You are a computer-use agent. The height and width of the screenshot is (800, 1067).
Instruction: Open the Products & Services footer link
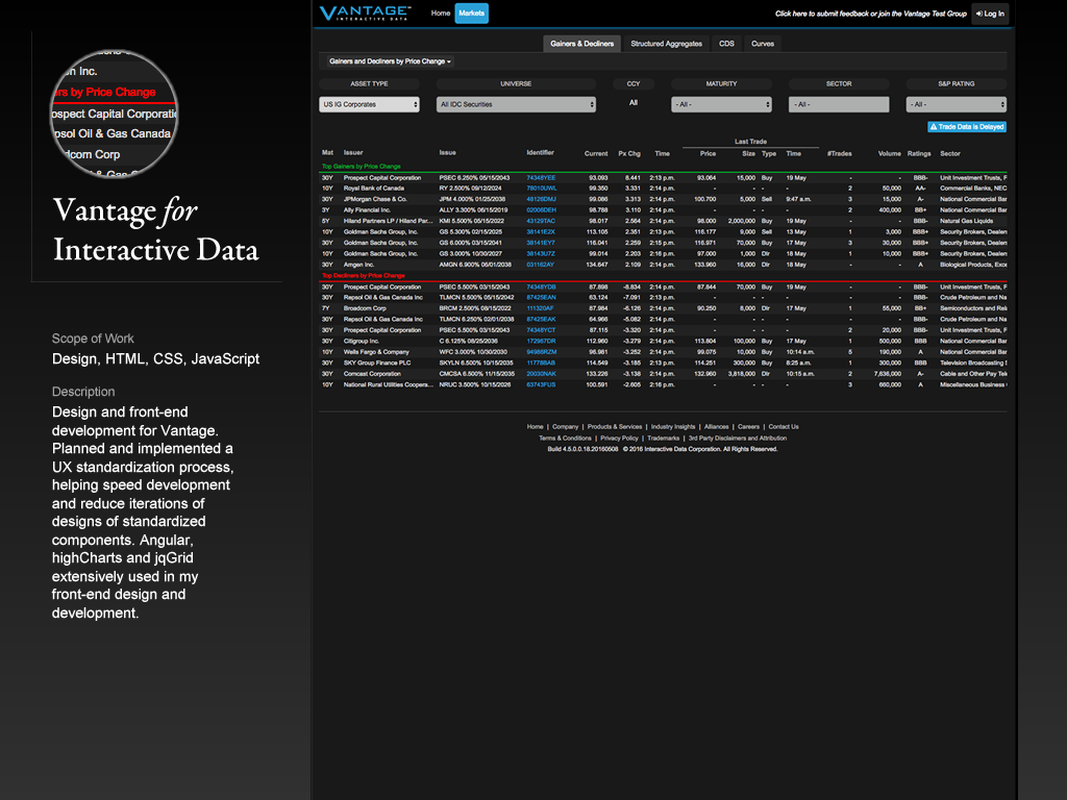point(614,427)
